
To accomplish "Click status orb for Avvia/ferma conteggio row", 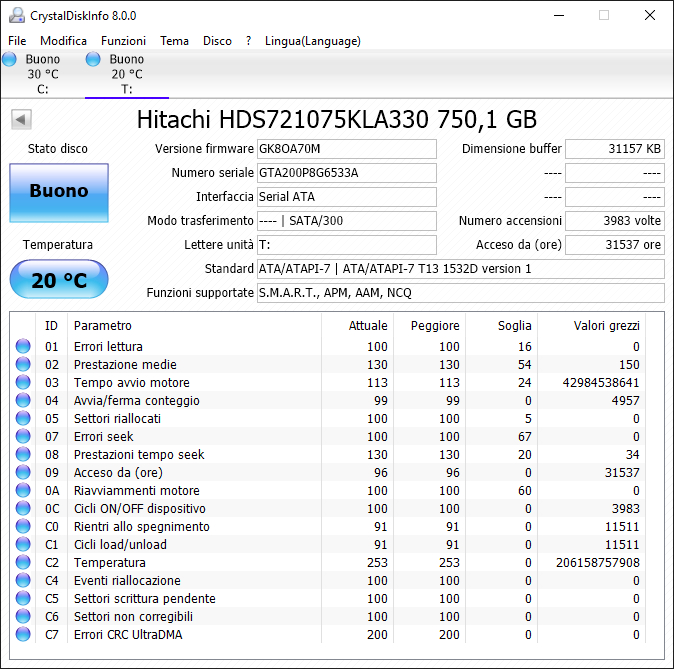I will tap(23, 400).
